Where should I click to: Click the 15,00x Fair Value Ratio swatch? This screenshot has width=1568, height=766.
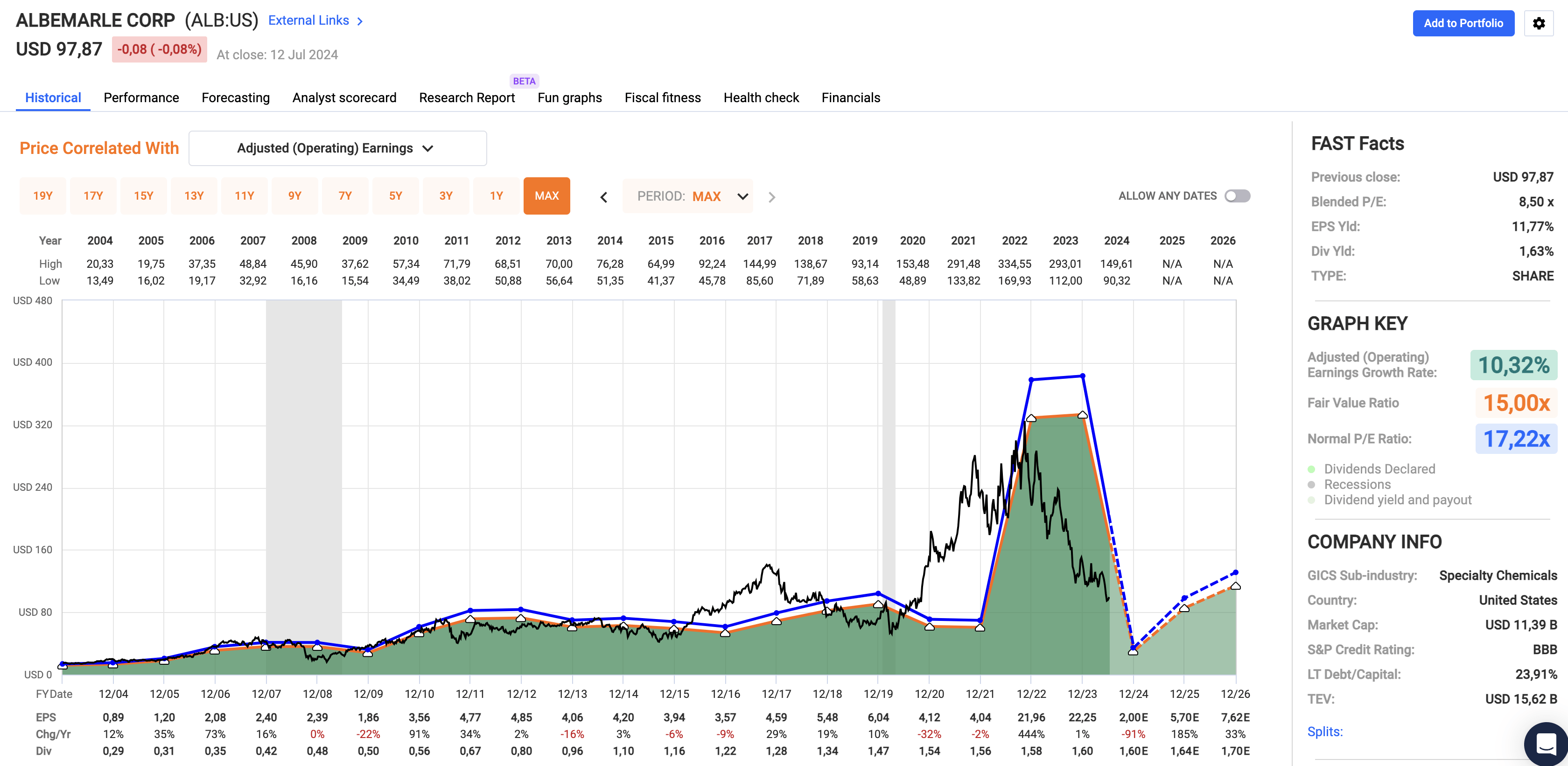[1516, 403]
